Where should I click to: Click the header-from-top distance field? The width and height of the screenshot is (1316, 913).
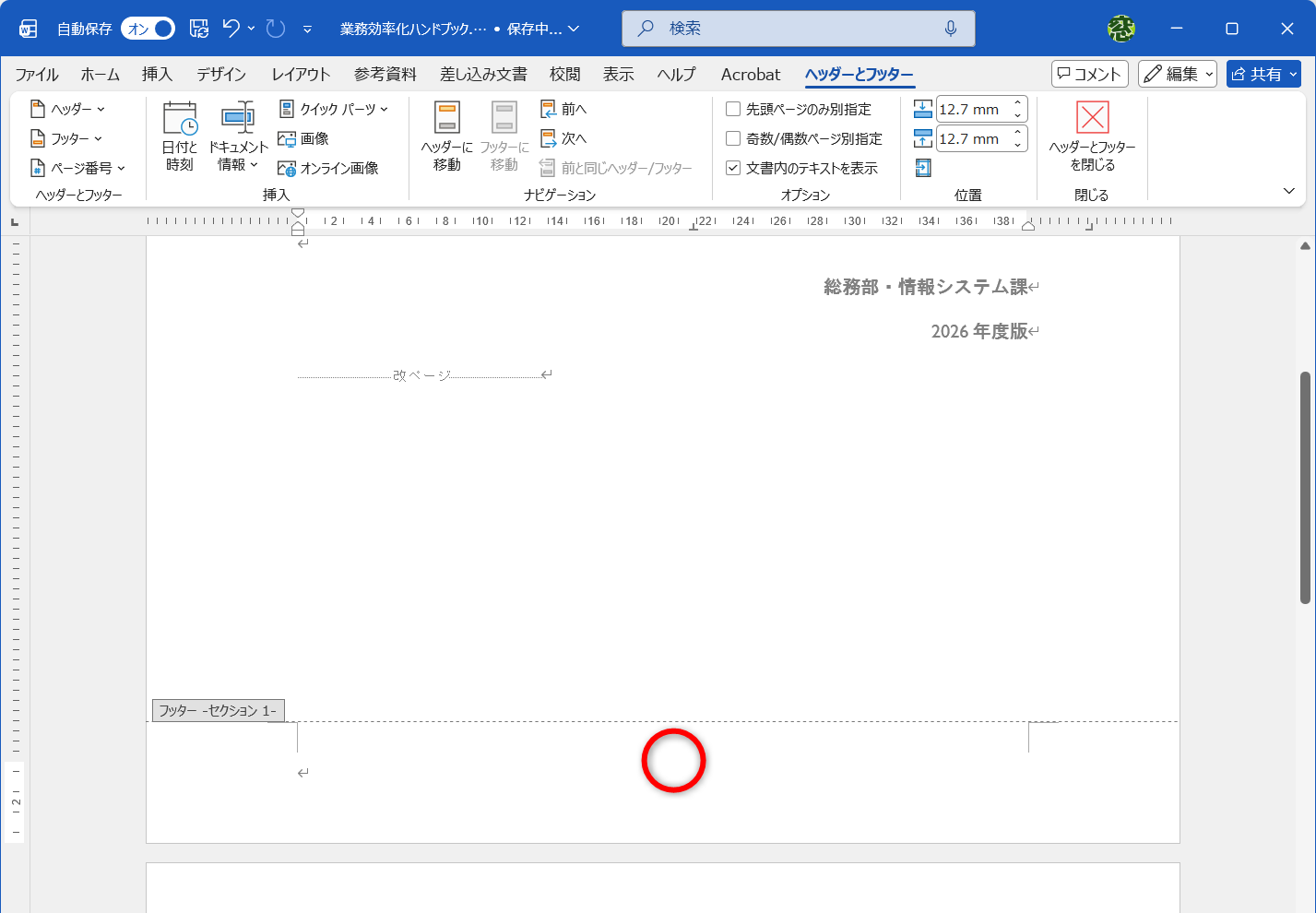tap(973, 109)
